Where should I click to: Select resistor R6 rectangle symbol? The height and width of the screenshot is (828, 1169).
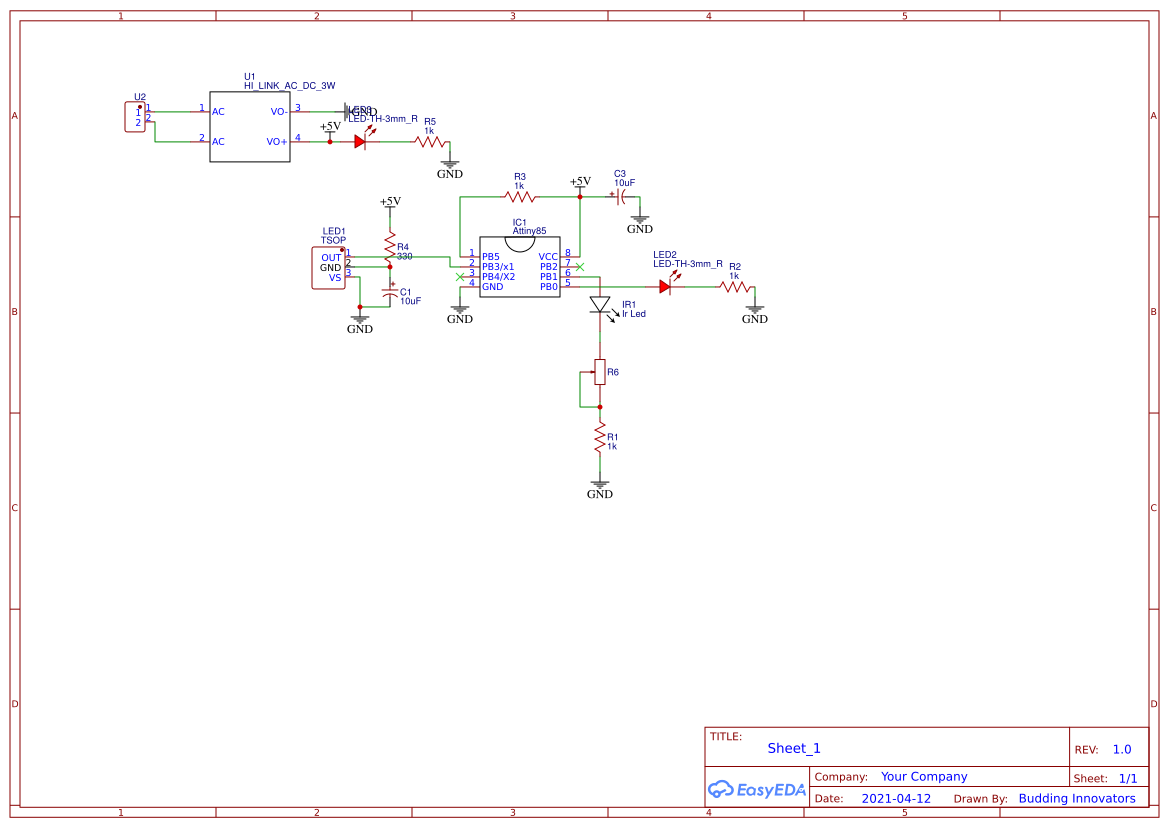(x=600, y=372)
